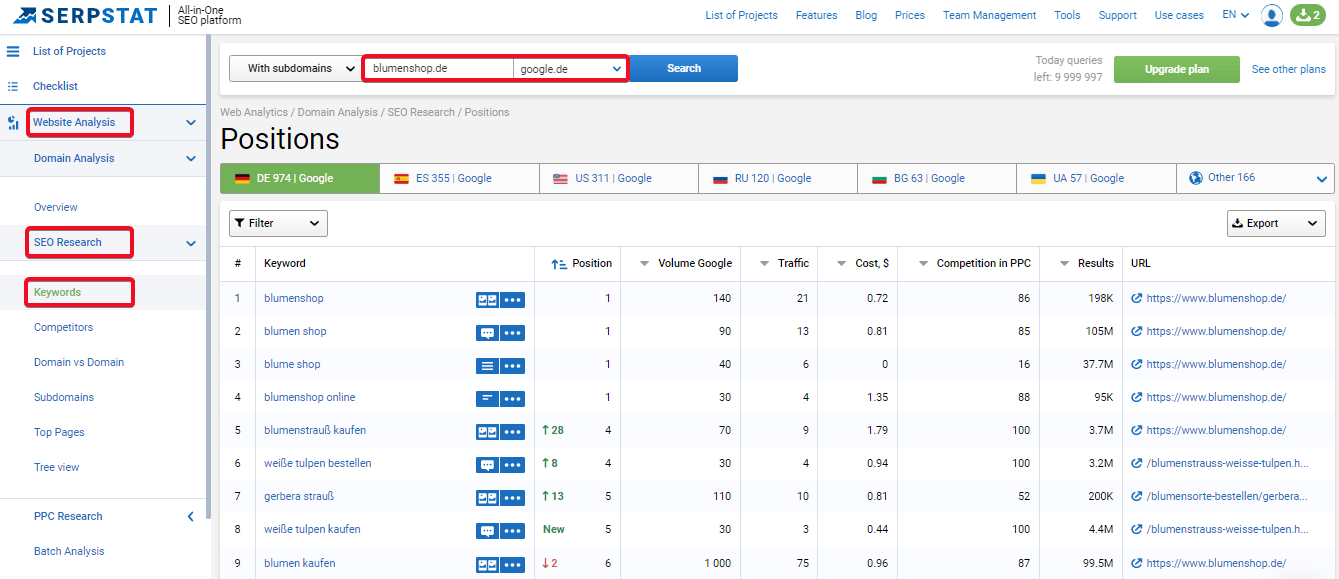Click sort arrow on Competition in PPC column
This screenshot has width=1339, height=579.
[923, 264]
